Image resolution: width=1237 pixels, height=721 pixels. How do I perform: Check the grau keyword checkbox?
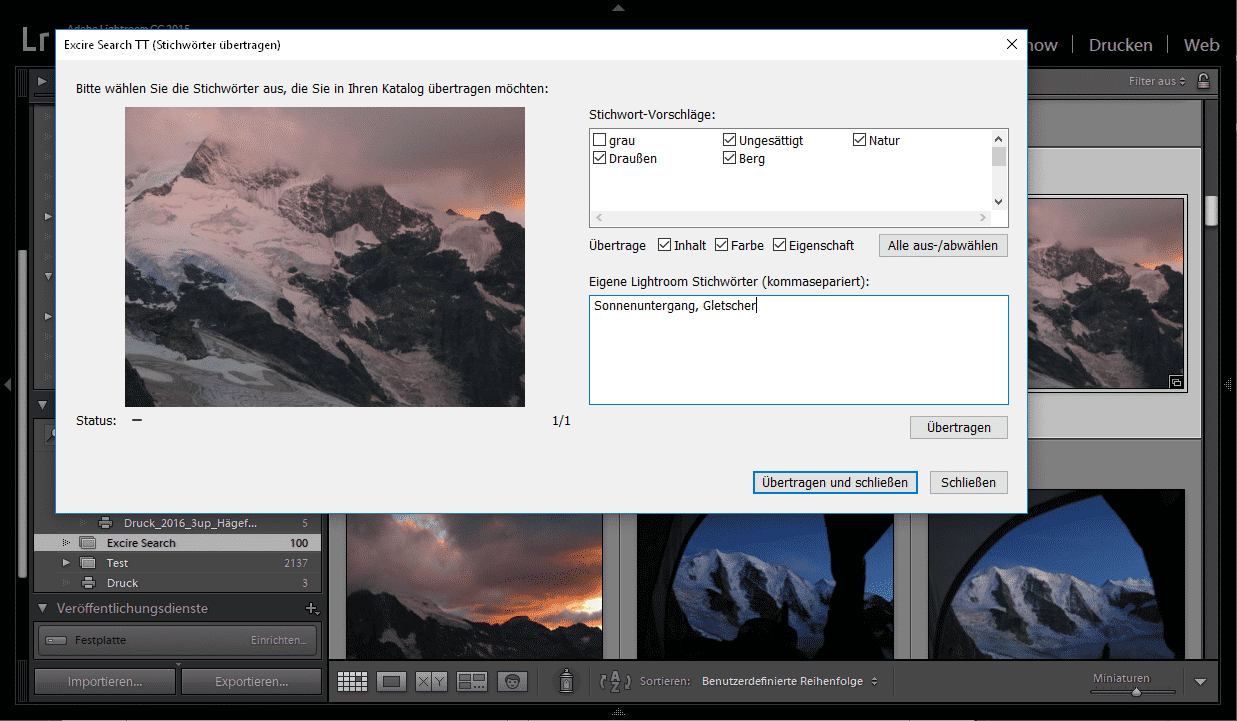600,140
